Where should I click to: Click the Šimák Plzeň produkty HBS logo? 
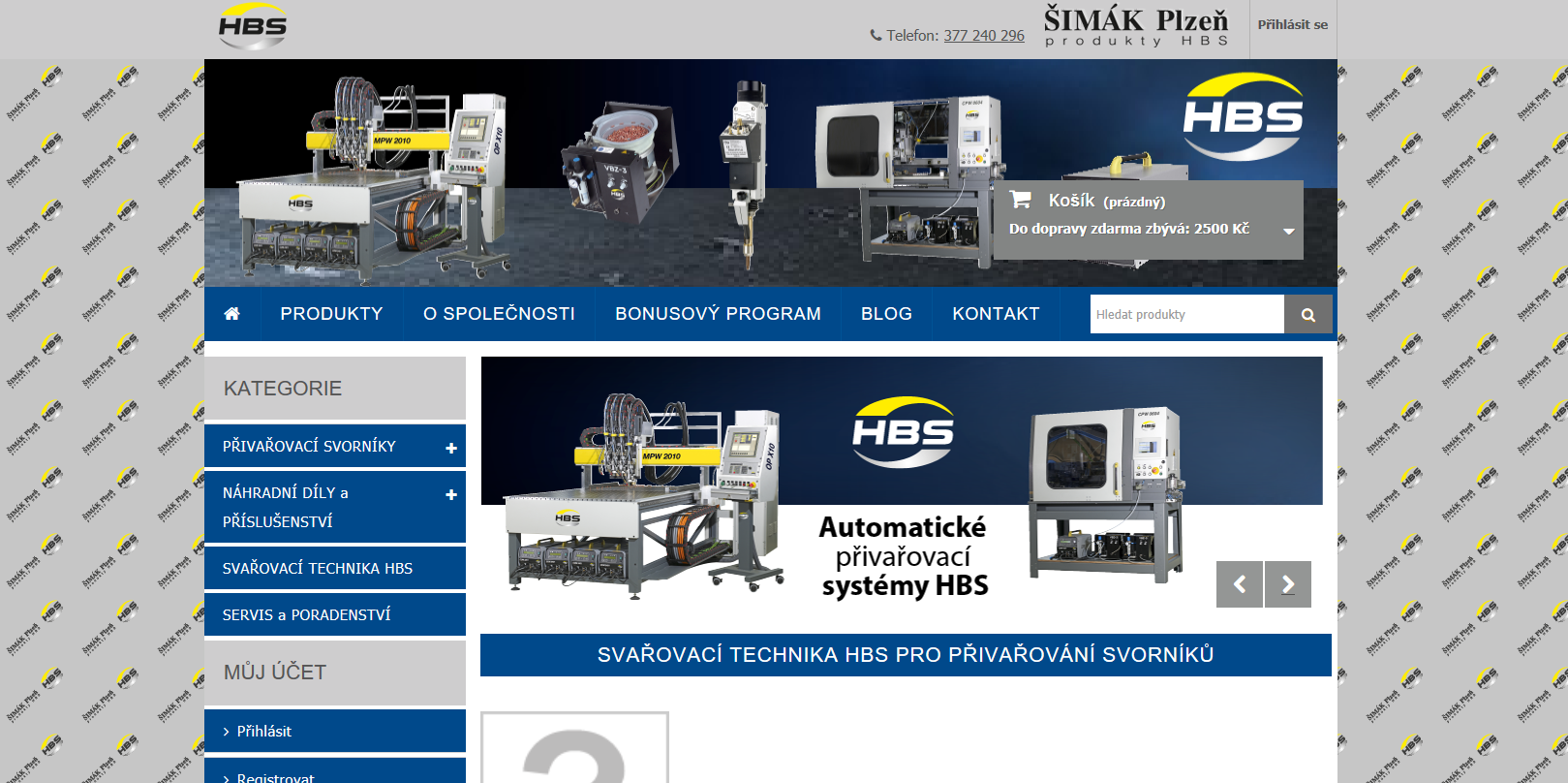pos(1136,26)
